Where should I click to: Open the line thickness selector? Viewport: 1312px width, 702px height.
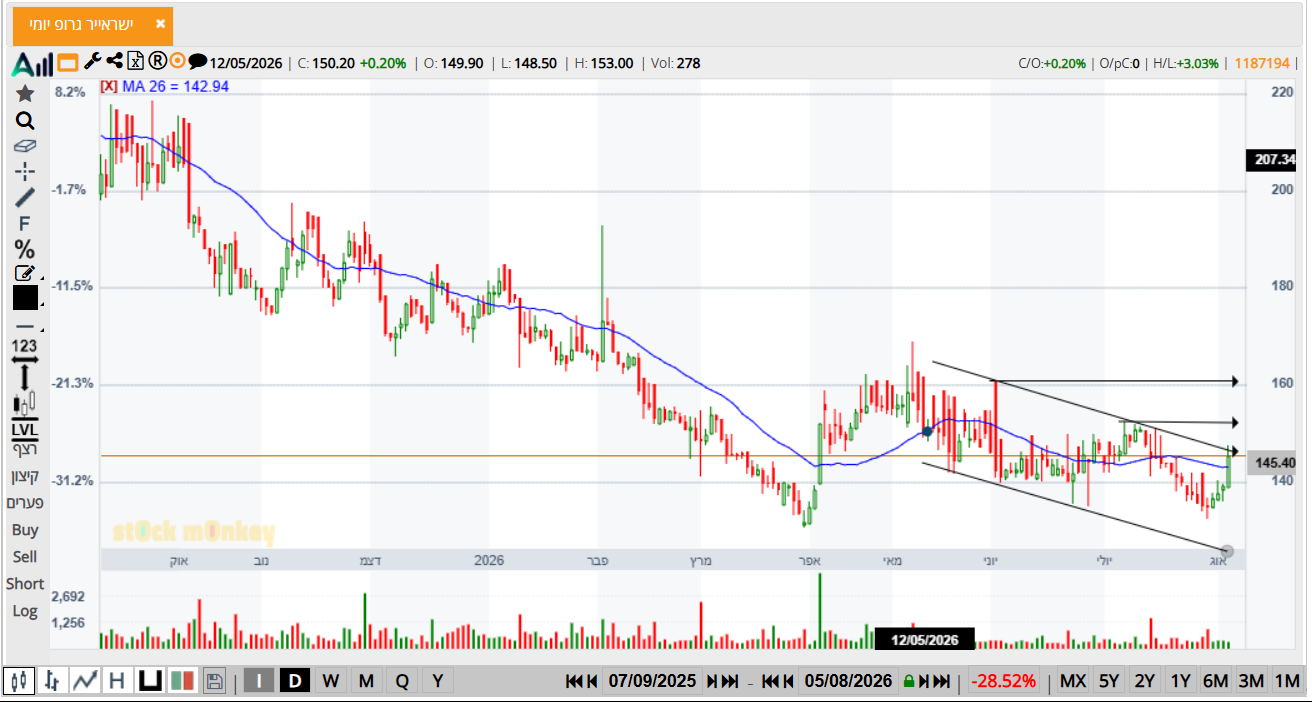tap(25, 326)
